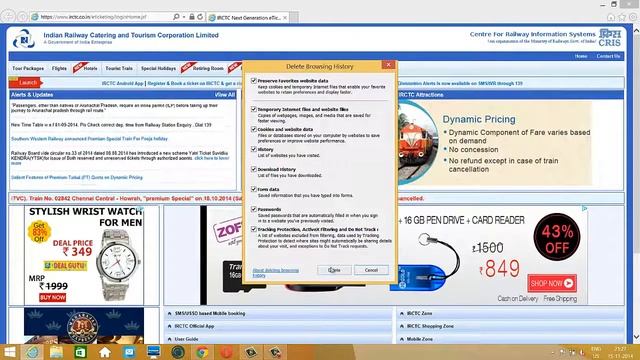
Task: Open the Tourist Train menu item
Action: [119, 69]
